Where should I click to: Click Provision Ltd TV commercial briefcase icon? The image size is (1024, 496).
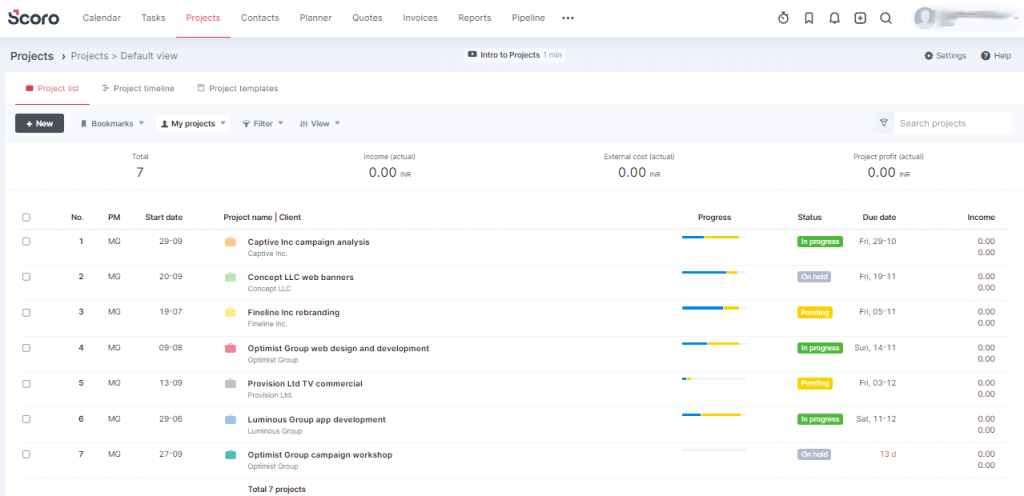[x=230, y=384]
